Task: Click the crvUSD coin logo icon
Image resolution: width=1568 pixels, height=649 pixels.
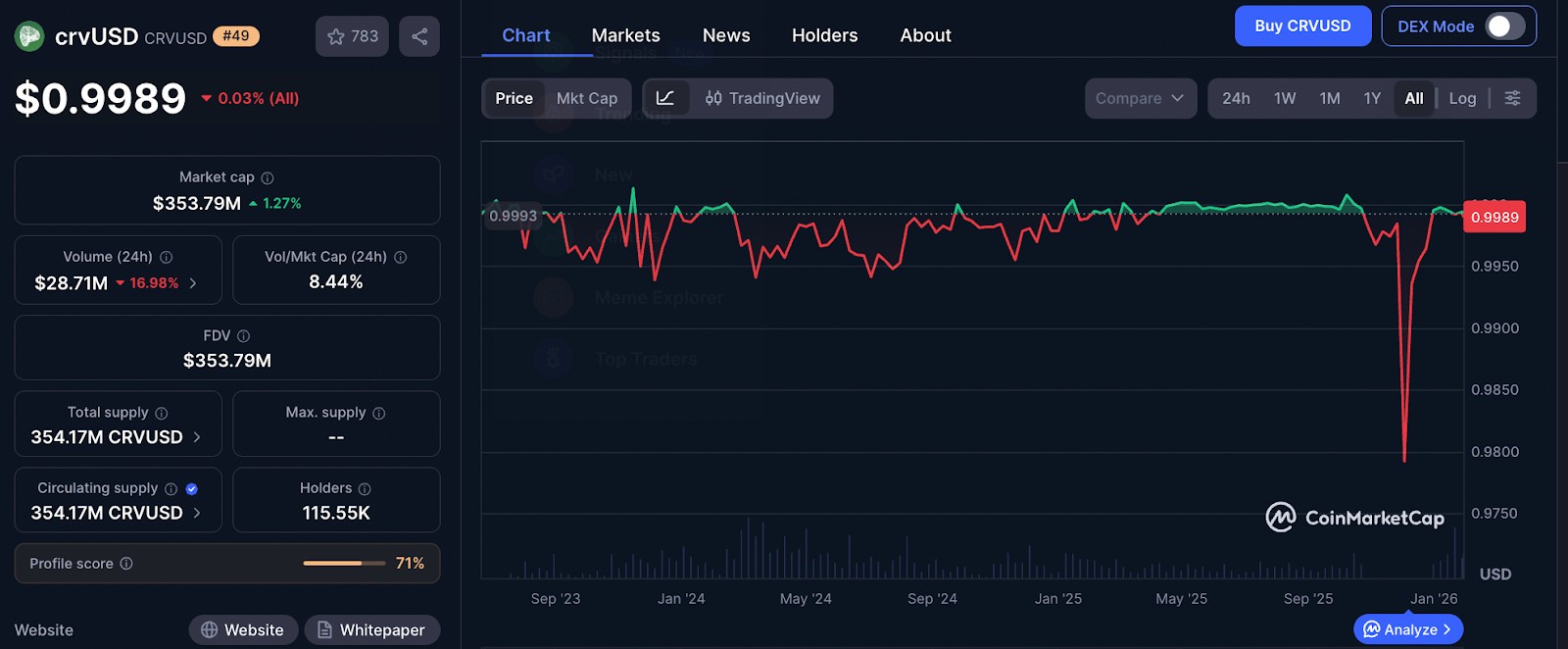Action: click(29, 36)
